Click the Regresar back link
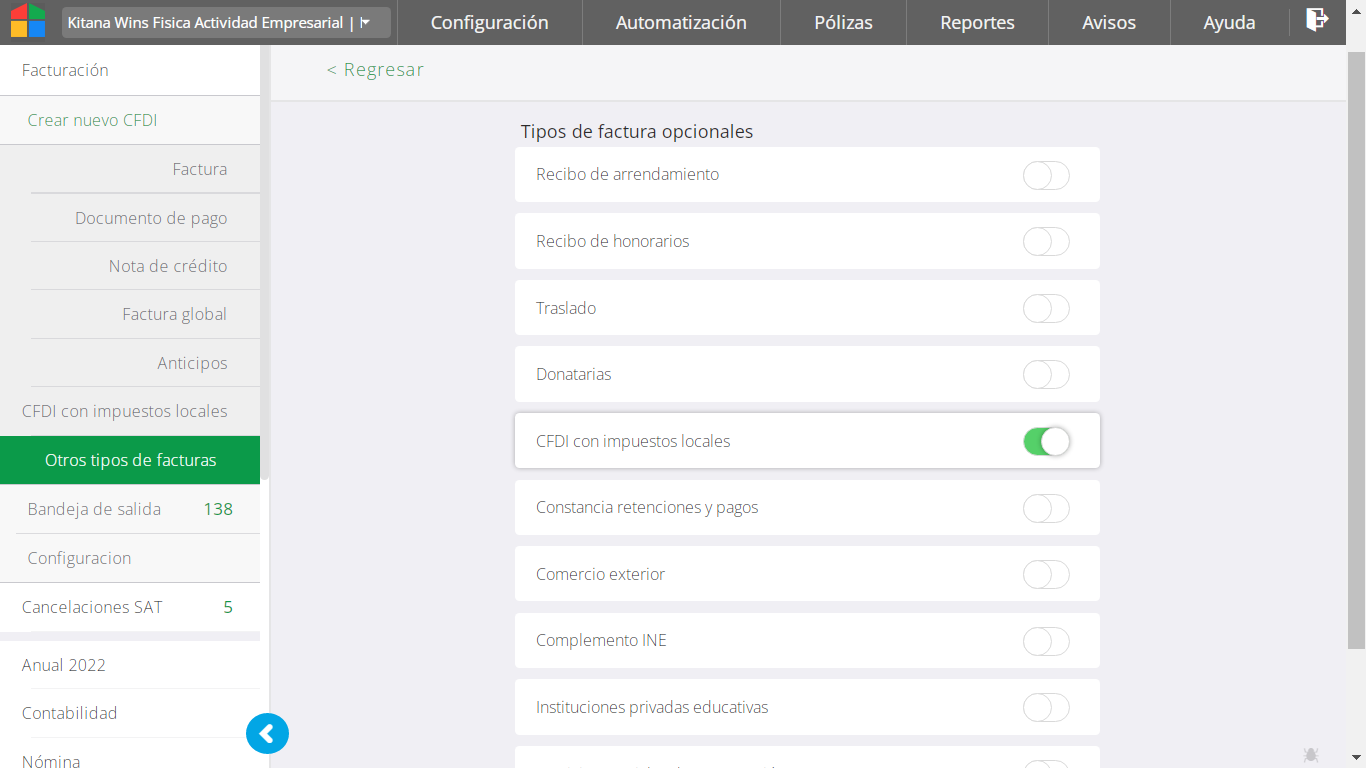This screenshot has width=1366, height=768. [375, 70]
